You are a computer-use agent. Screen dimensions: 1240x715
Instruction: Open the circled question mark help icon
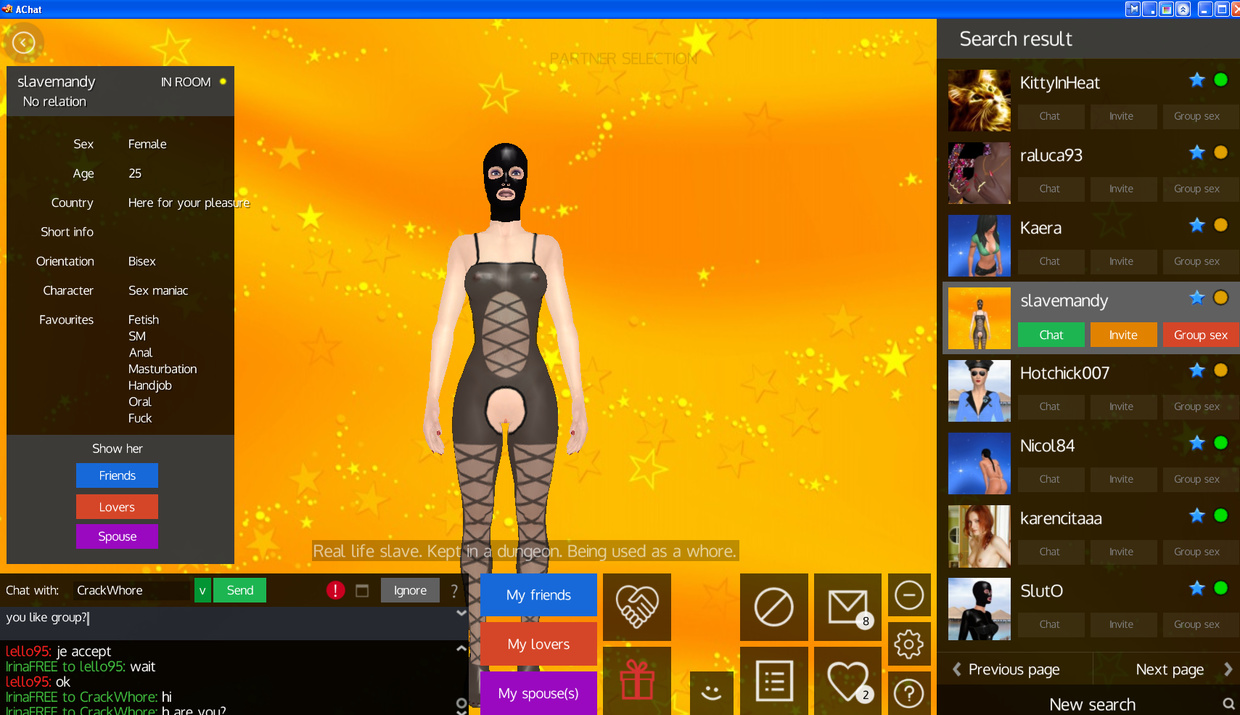pyautogui.click(x=909, y=692)
